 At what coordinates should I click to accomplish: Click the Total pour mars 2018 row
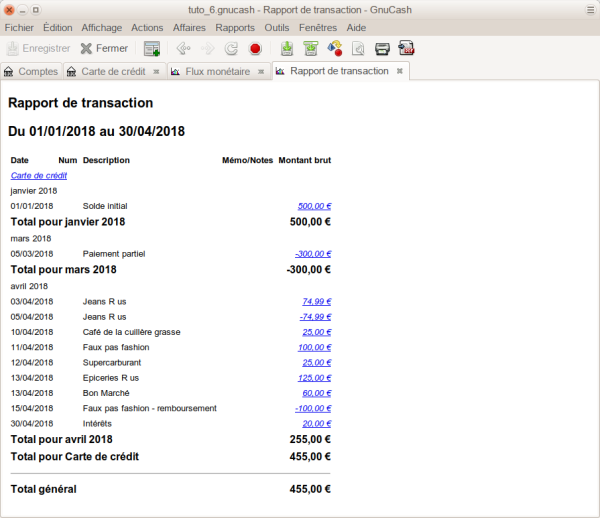pos(171,270)
